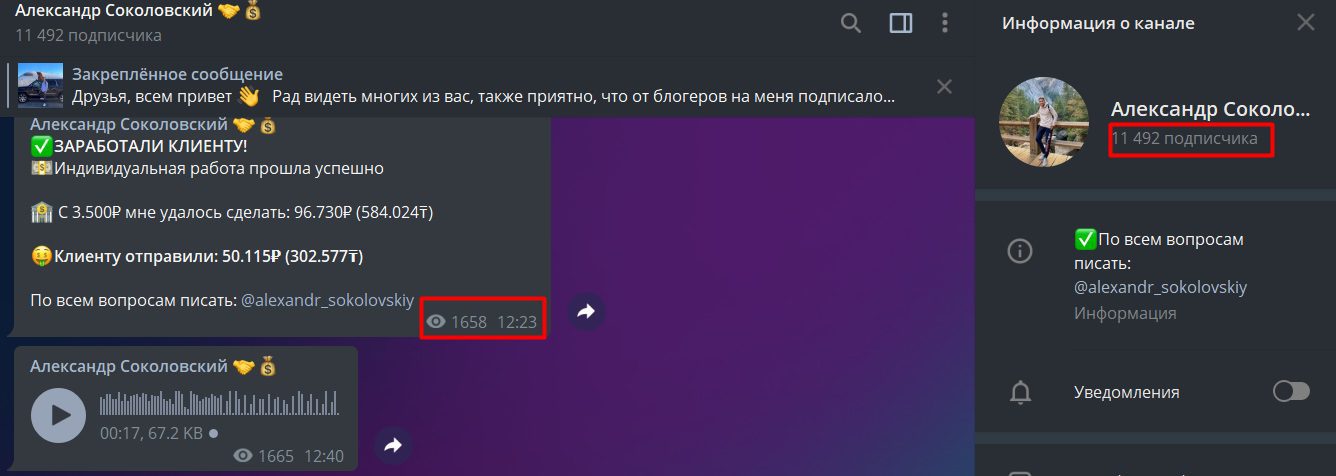Forward the ЗАРАБОТАЛИ КЛИЕНТУ message
The height and width of the screenshot is (476, 1336).
[x=587, y=312]
